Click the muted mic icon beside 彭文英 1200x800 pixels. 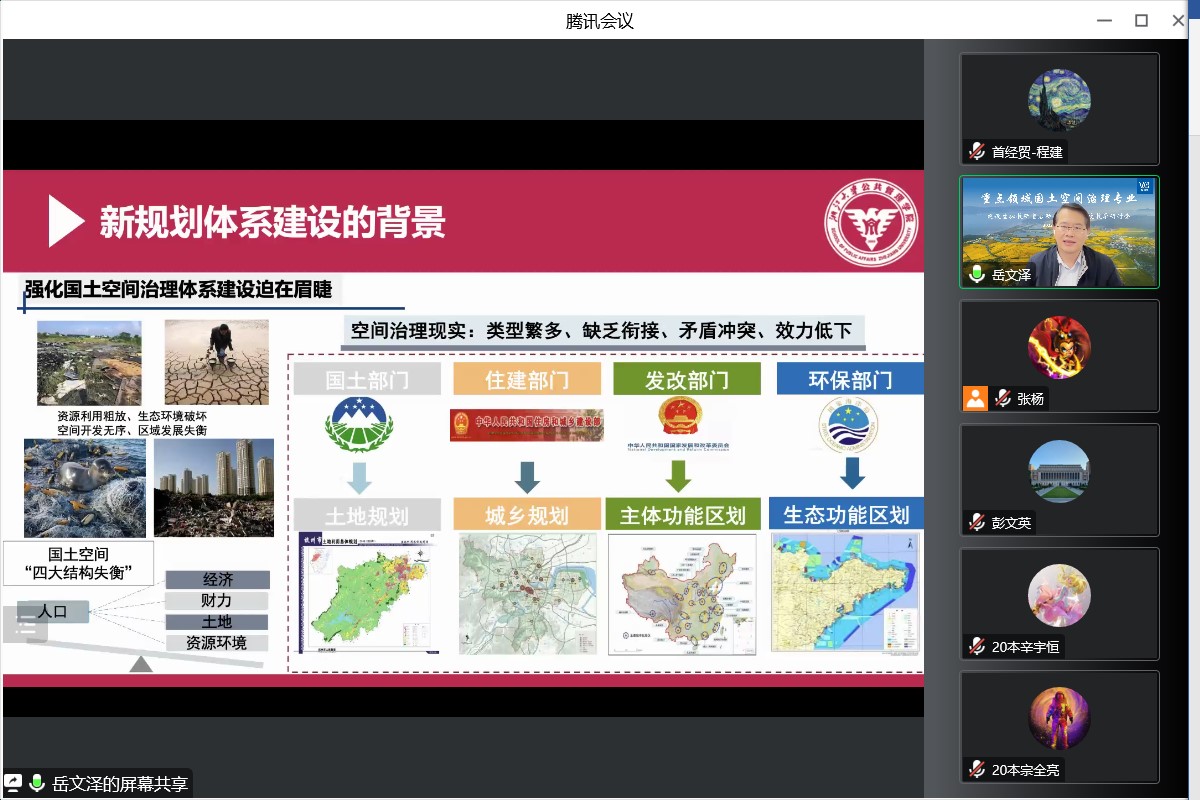tap(977, 522)
